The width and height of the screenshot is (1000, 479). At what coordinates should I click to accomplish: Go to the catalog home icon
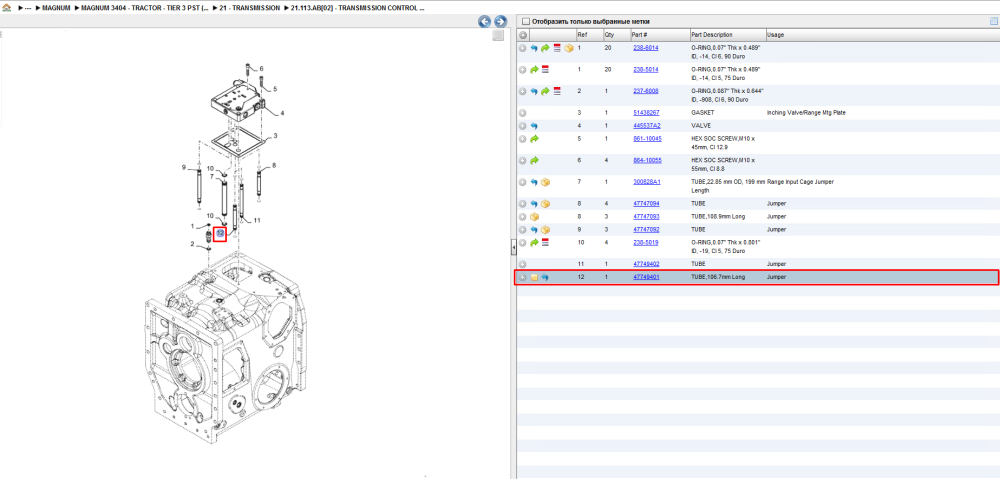pyautogui.click(x=6, y=8)
